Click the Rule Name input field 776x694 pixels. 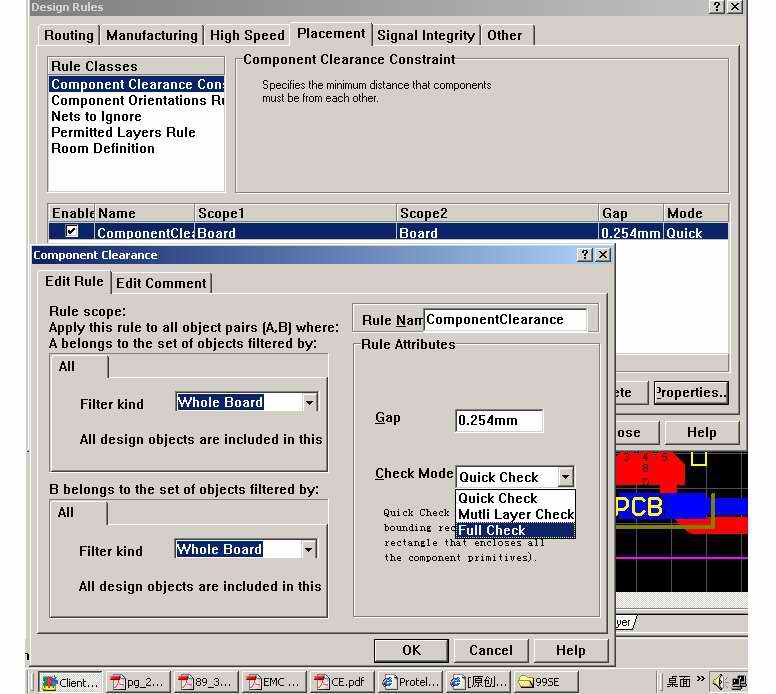pos(505,320)
